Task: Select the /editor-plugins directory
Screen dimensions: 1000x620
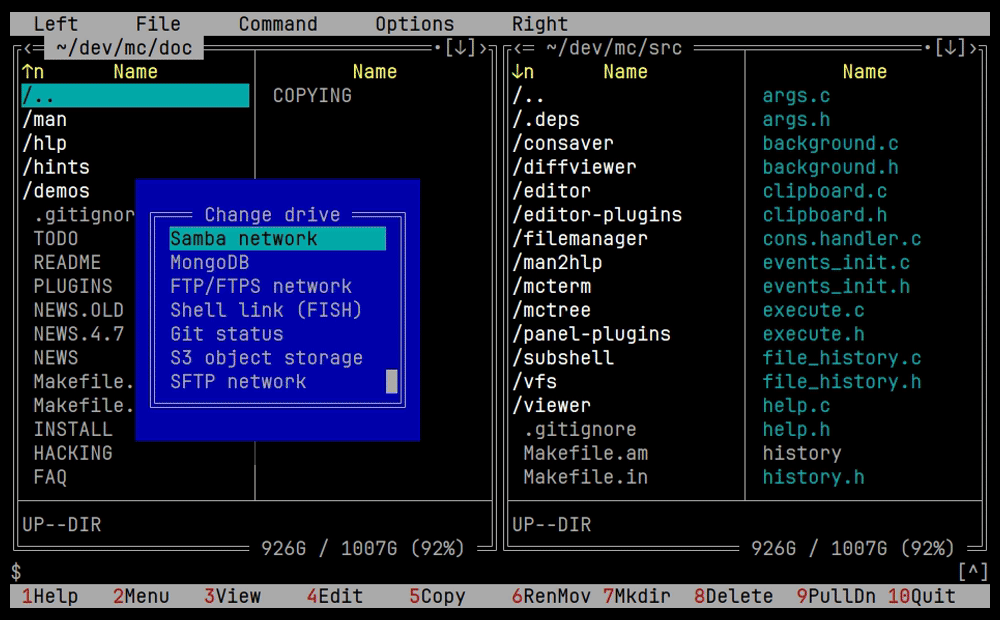Action: tap(597, 215)
